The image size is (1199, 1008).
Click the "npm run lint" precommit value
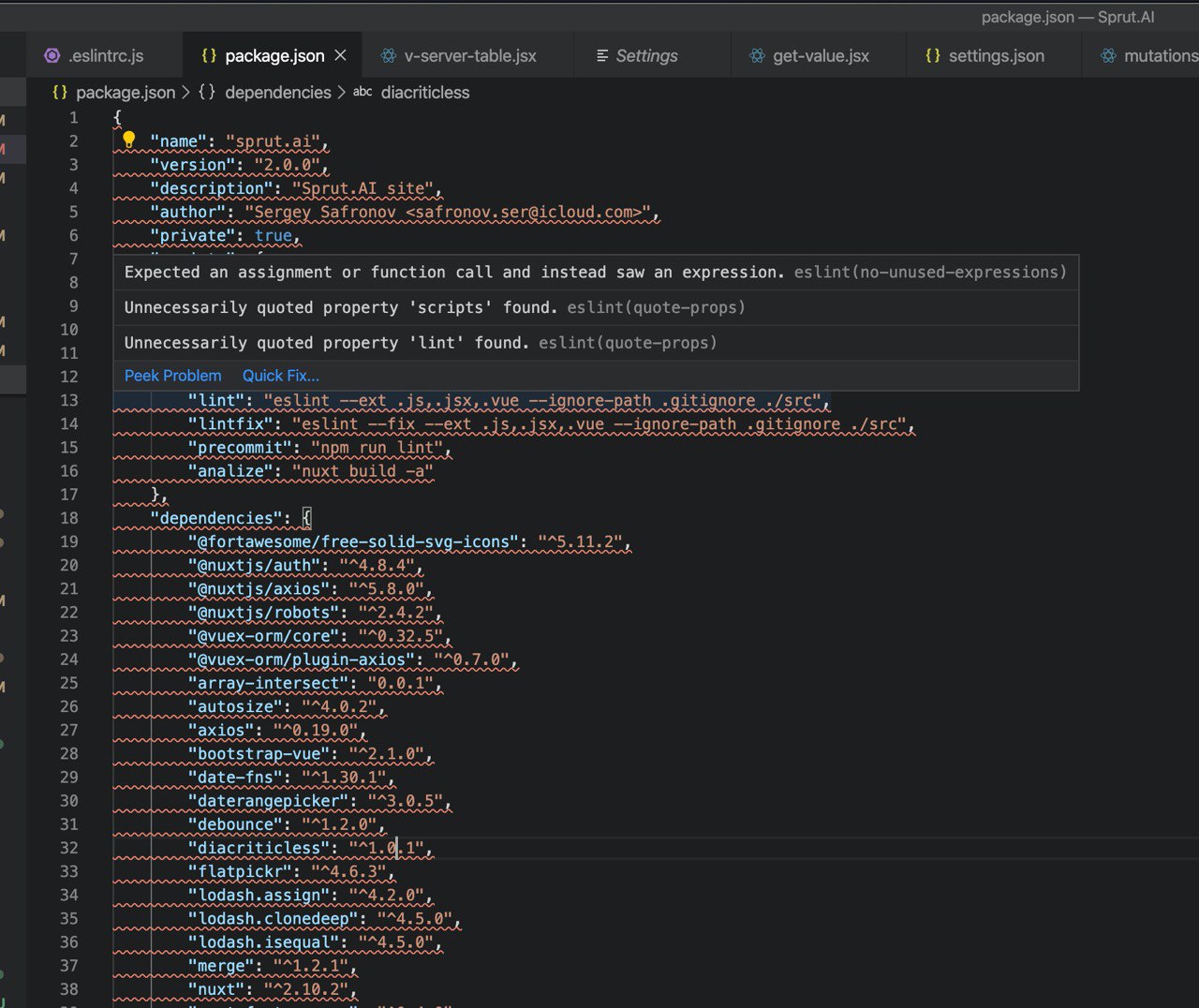click(x=377, y=448)
